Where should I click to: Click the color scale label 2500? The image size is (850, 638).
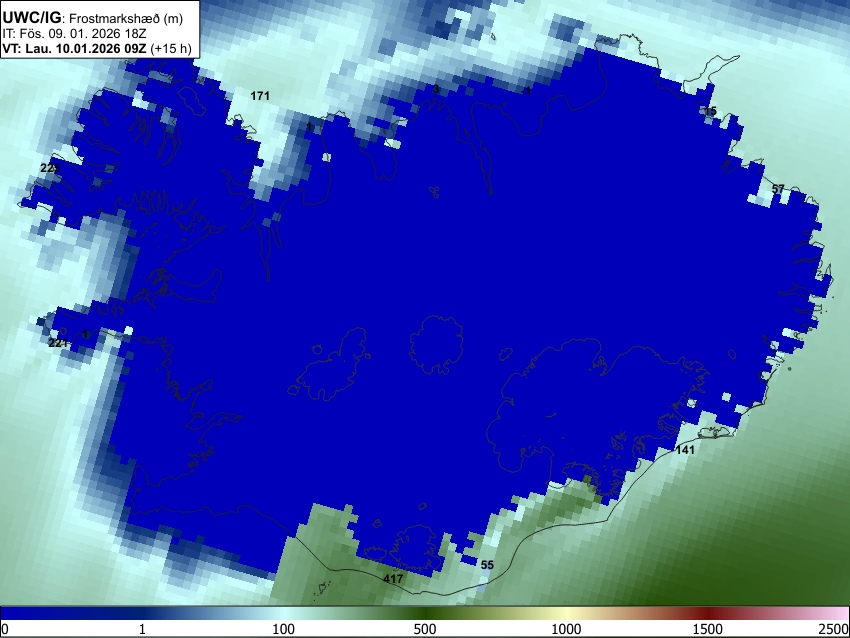pyautogui.click(x=834, y=629)
